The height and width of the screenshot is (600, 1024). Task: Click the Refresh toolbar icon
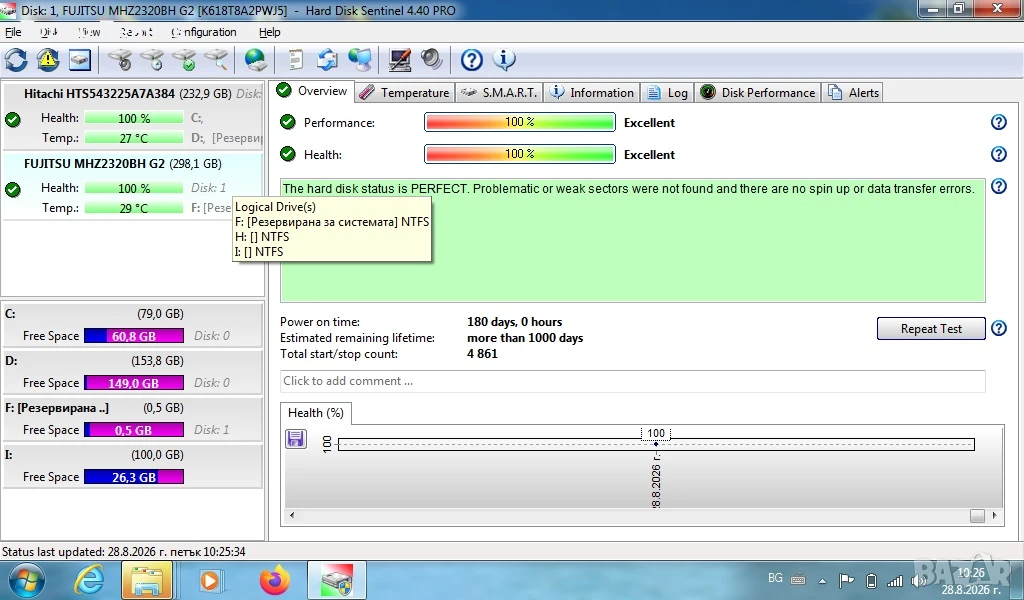[16, 60]
